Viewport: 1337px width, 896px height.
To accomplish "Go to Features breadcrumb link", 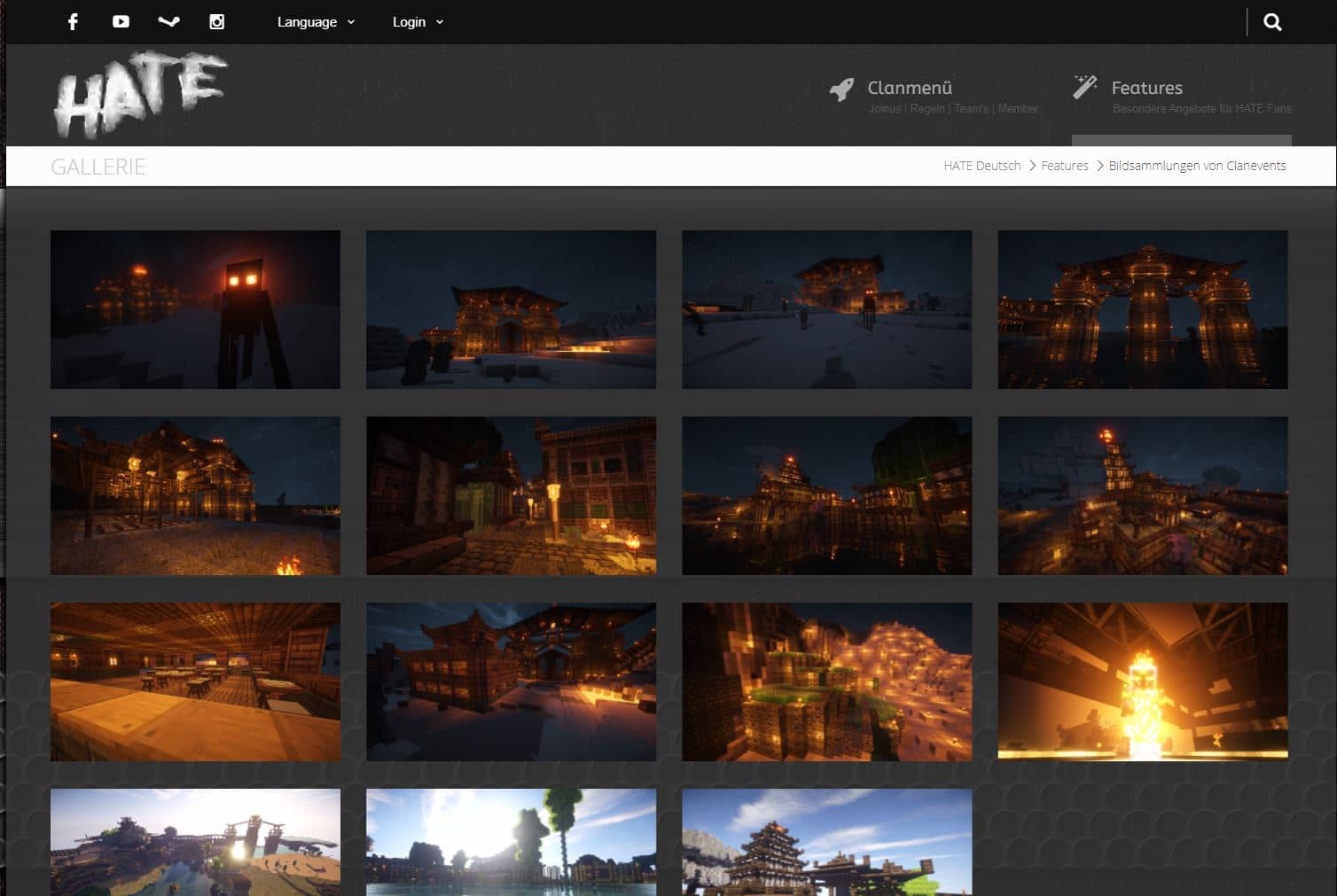I will [x=1064, y=166].
